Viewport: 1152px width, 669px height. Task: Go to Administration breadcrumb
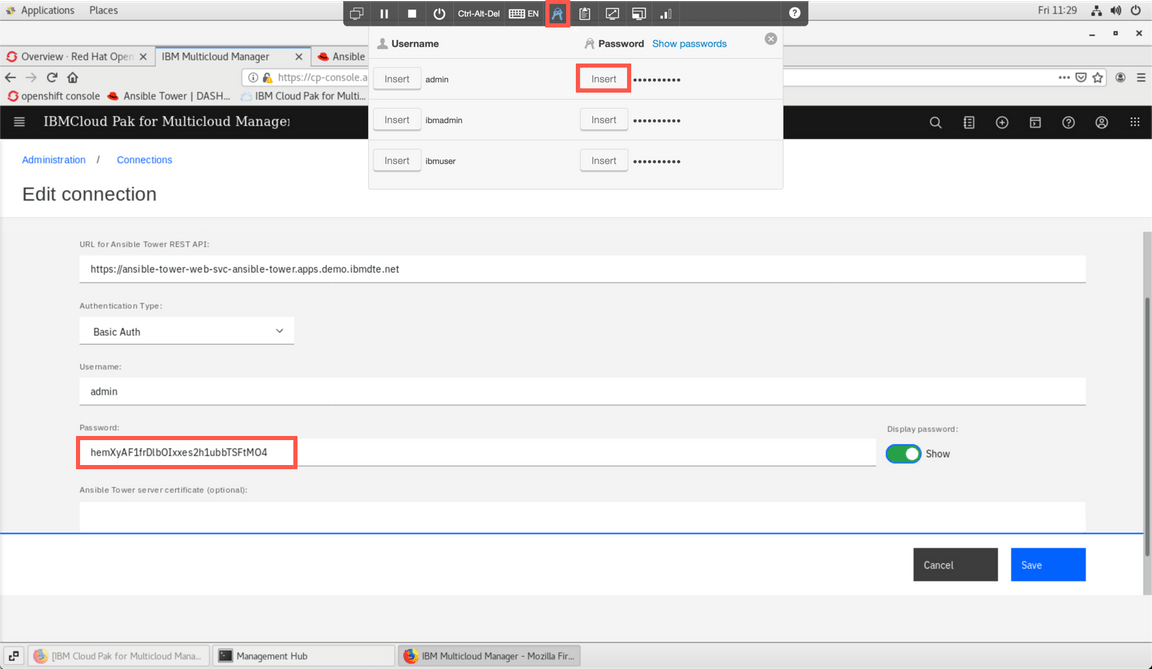click(x=54, y=159)
